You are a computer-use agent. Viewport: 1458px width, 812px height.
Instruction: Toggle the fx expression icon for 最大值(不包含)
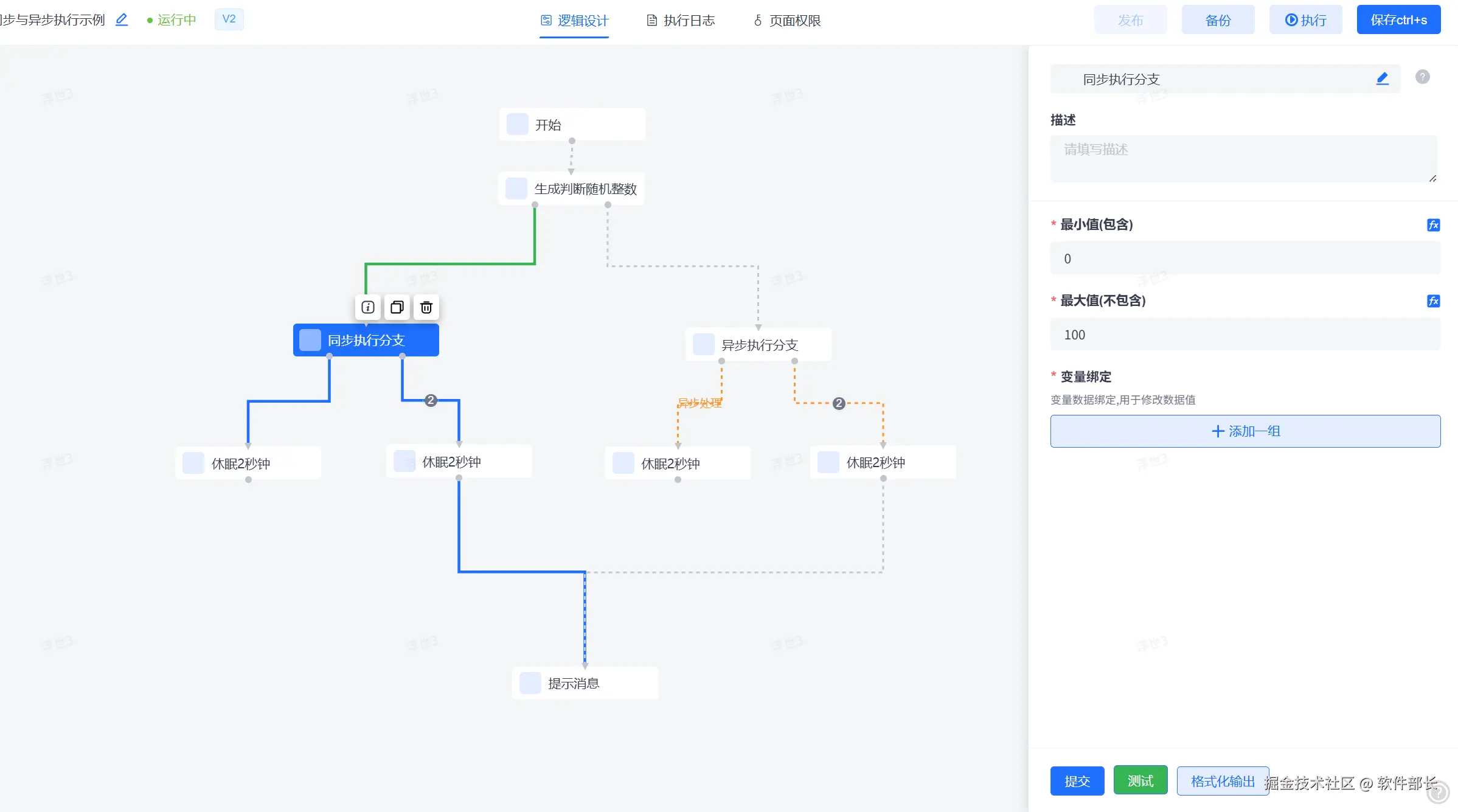(1433, 301)
